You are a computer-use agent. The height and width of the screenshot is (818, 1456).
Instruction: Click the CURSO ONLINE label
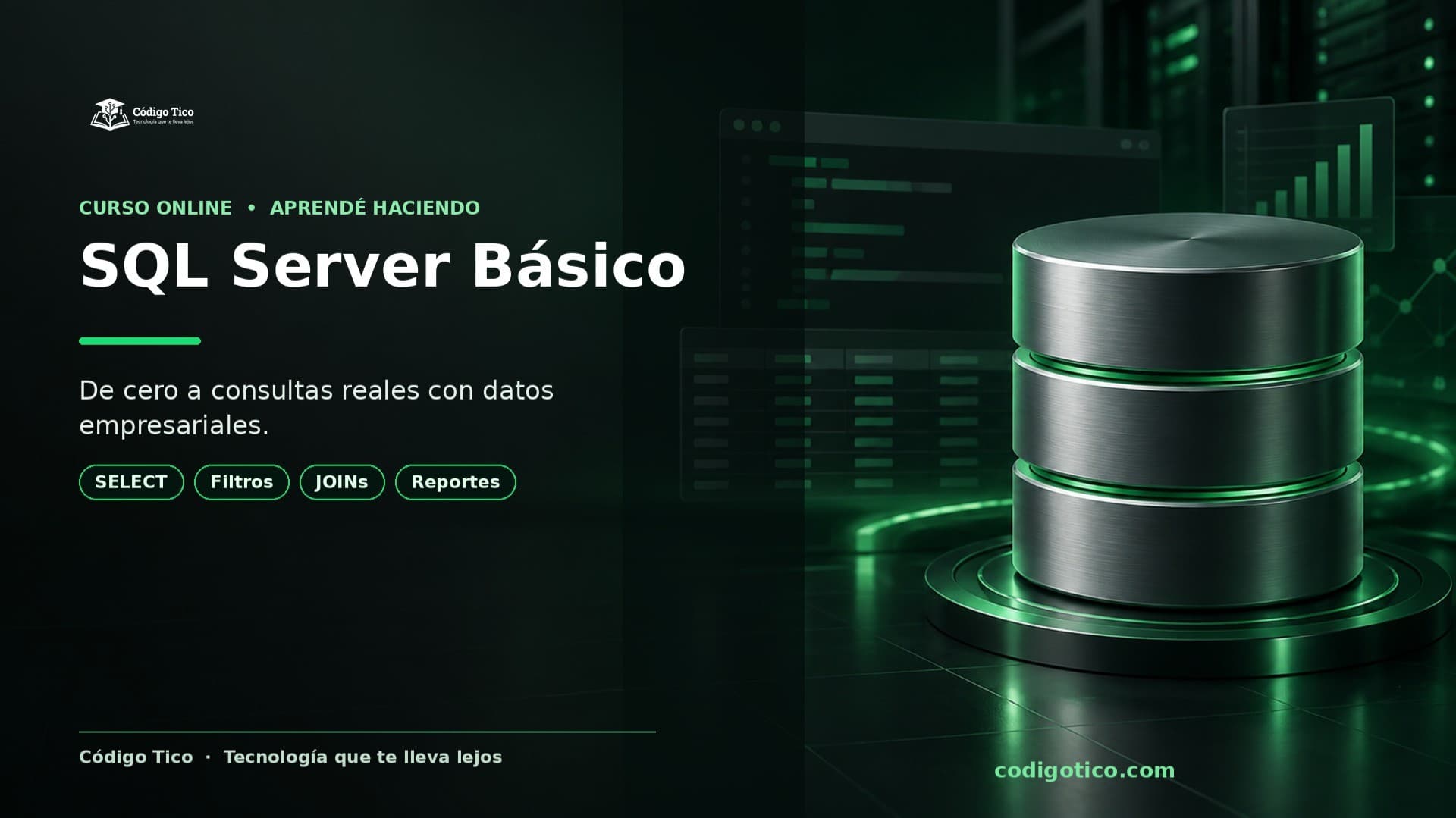pyautogui.click(x=155, y=208)
